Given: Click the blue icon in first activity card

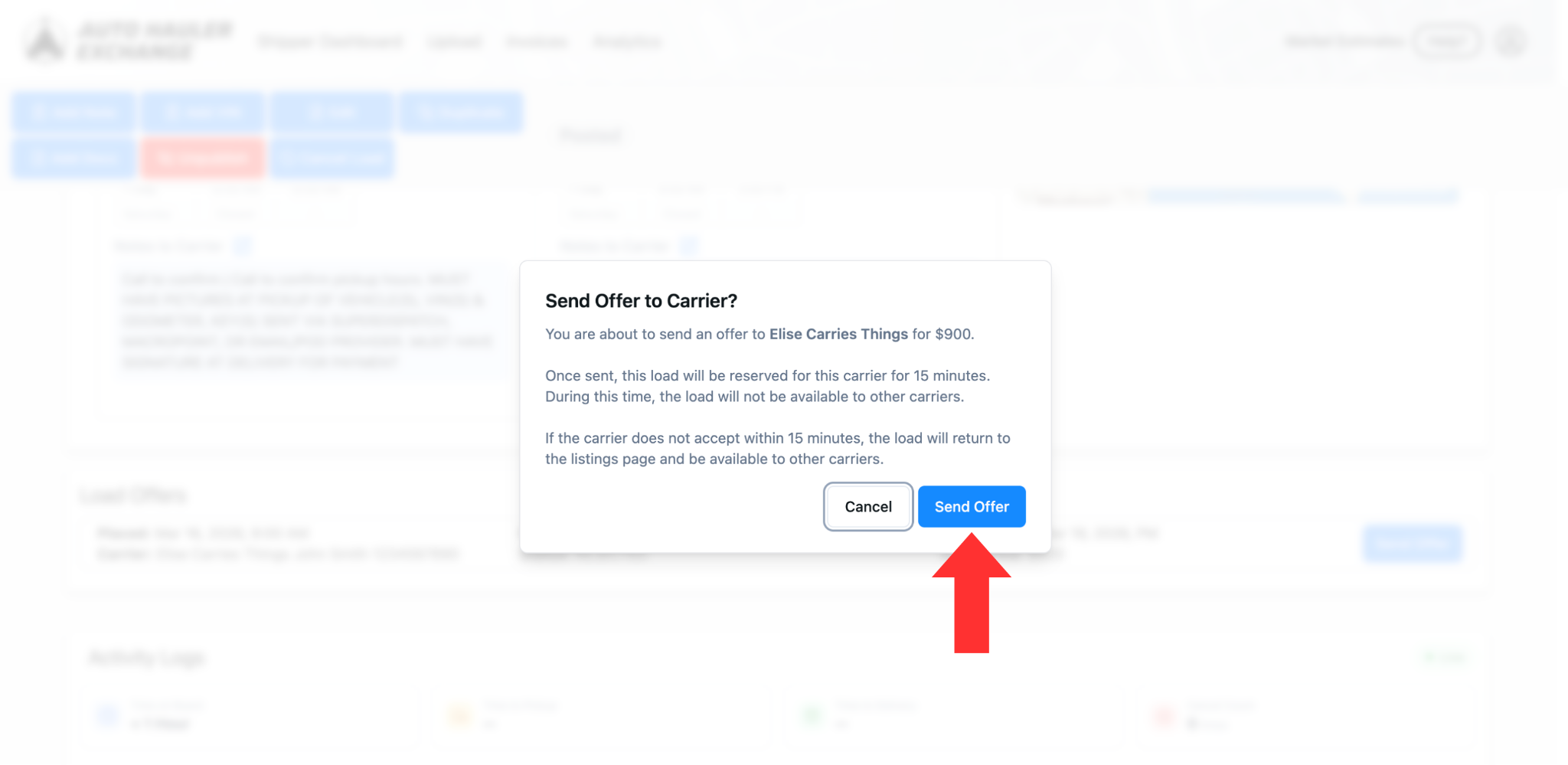Looking at the screenshot, I should tap(107, 716).
